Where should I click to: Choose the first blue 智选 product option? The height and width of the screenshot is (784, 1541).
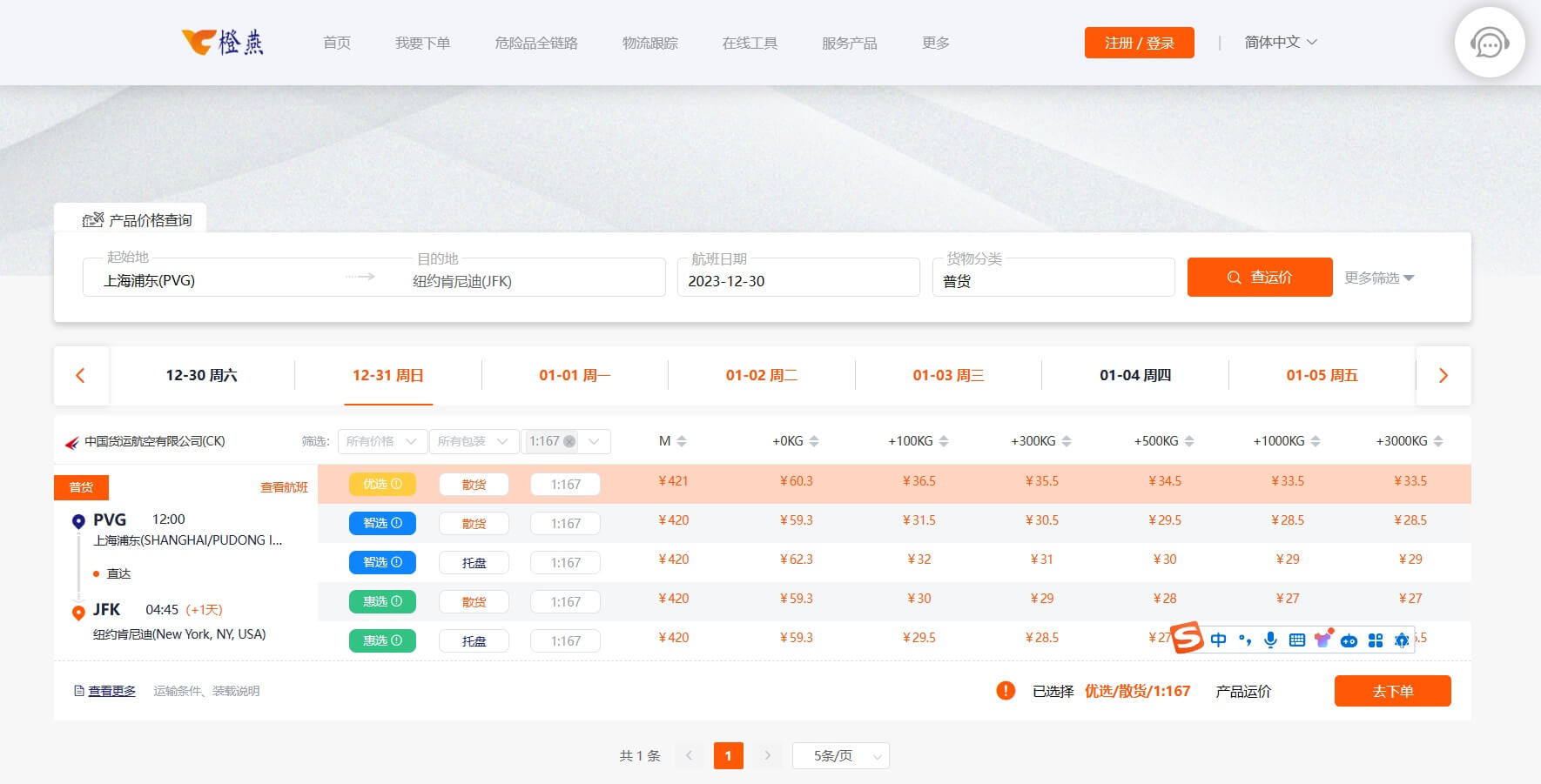(x=382, y=524)
